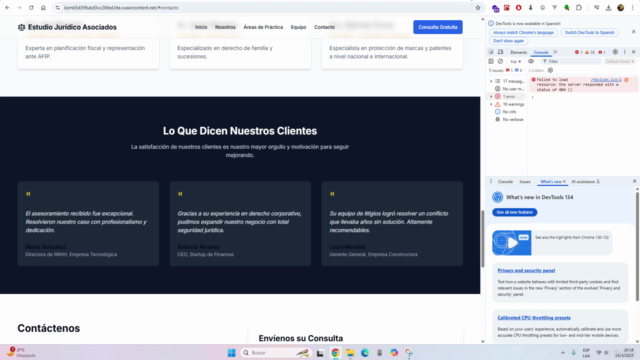The height and width of the screenshot is (360, 640).
Task: Go forward using the browser forward arrow
Action: [x=19, y=8]
